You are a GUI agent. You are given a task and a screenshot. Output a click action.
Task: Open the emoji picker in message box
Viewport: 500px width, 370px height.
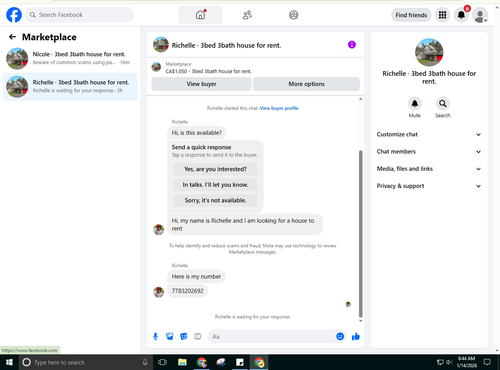pyautogui.click(x=340, y=336)
